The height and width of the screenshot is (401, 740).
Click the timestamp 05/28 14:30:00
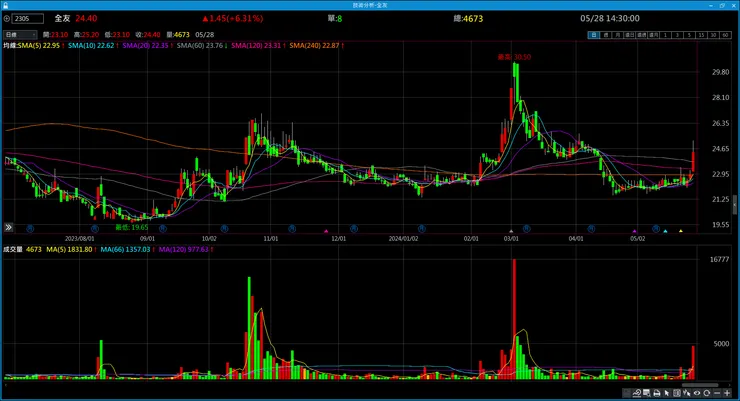(x=610, y=18)
